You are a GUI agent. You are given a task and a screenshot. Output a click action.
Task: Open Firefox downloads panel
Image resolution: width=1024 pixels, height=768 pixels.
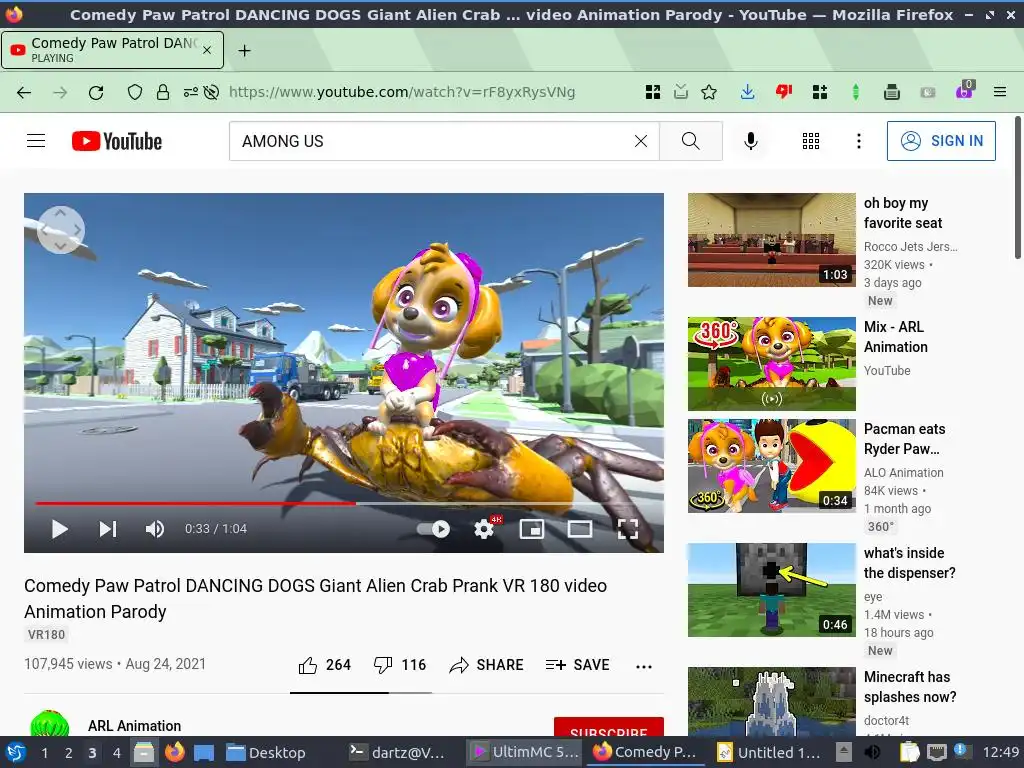tap(748, 92)
